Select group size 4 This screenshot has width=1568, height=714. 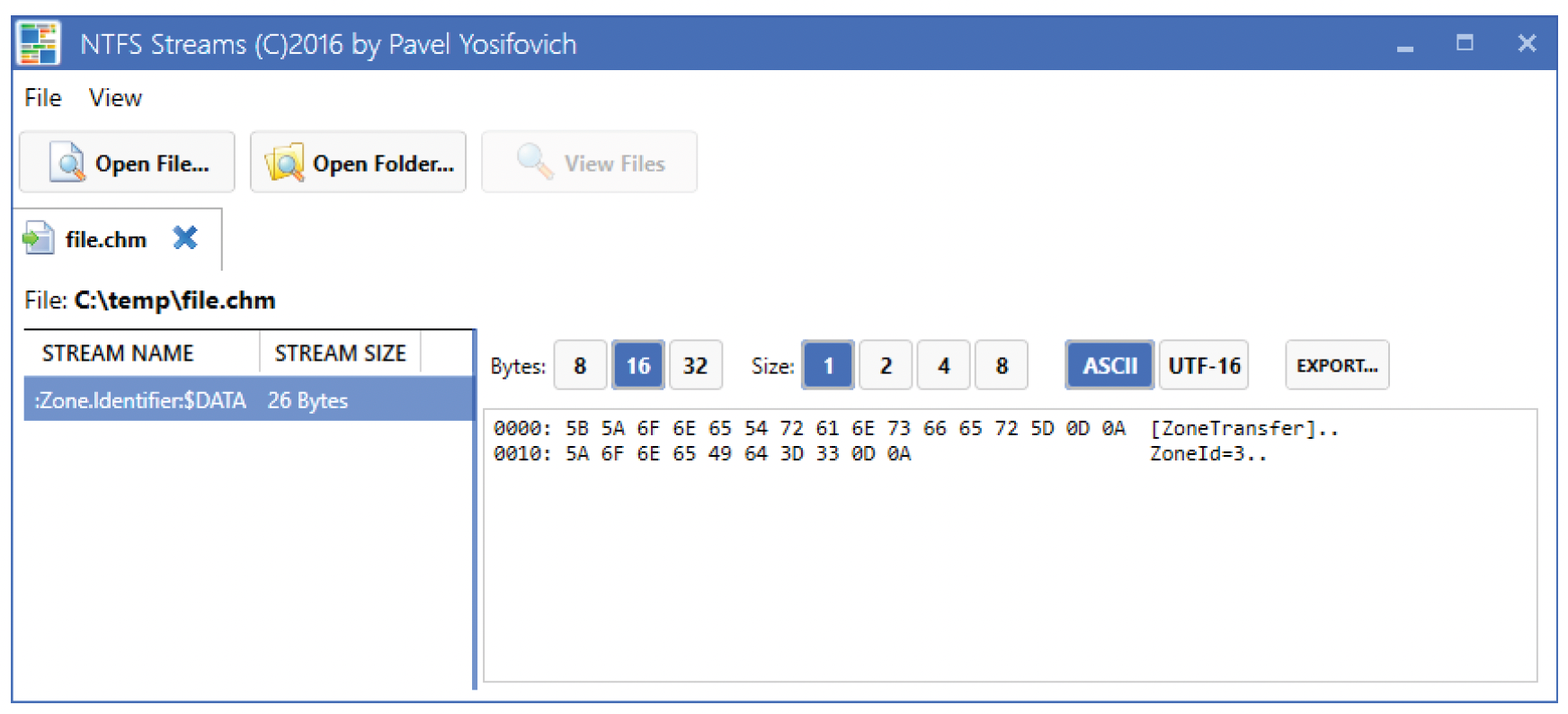943,365
